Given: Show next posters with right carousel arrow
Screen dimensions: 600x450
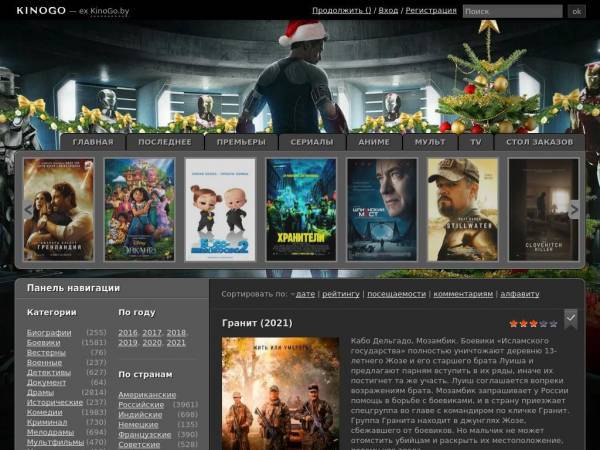Looking at the screenshot, I should click(574, 209).
